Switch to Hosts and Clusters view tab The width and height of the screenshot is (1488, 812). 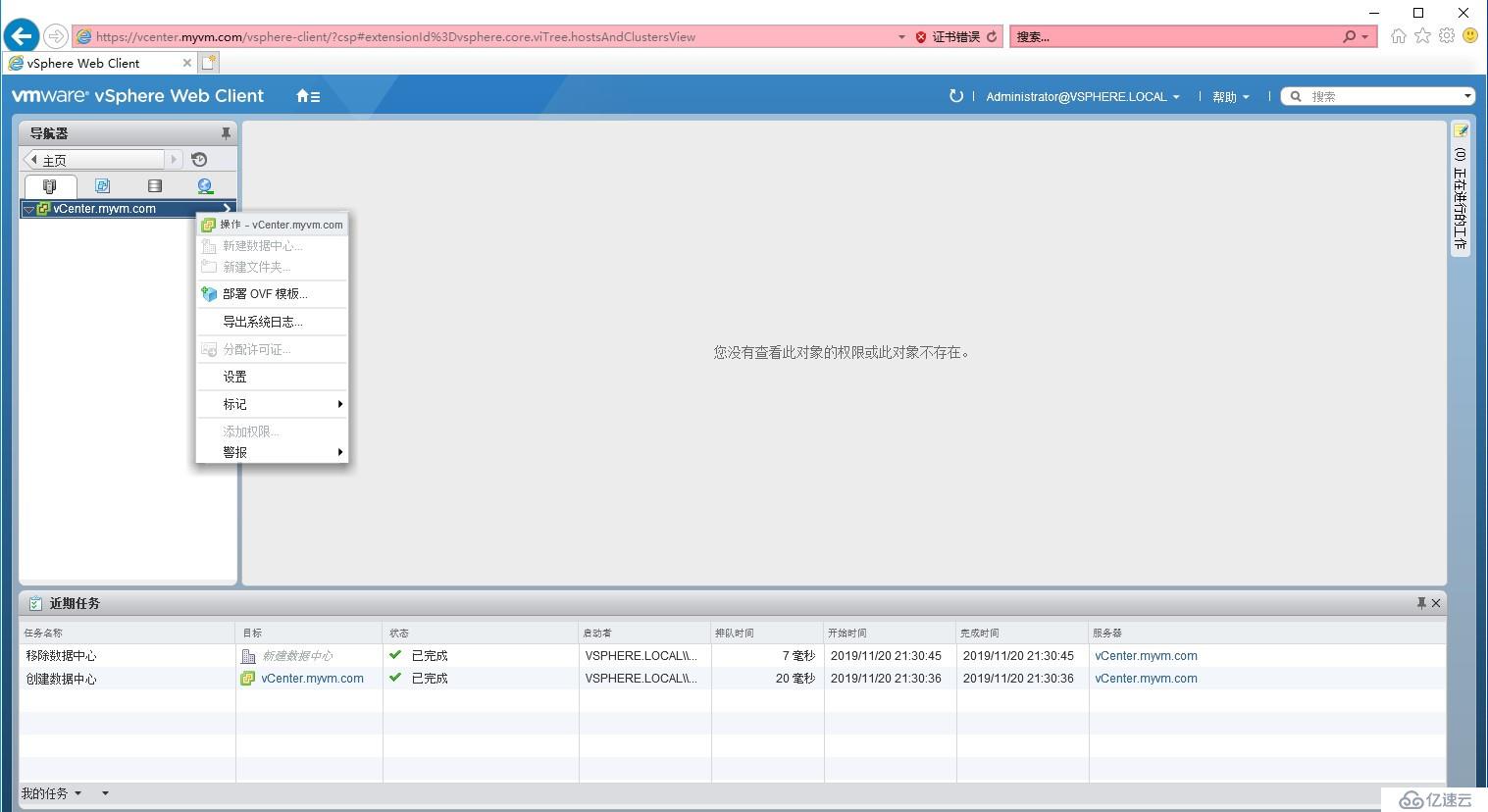coord(50,185)
